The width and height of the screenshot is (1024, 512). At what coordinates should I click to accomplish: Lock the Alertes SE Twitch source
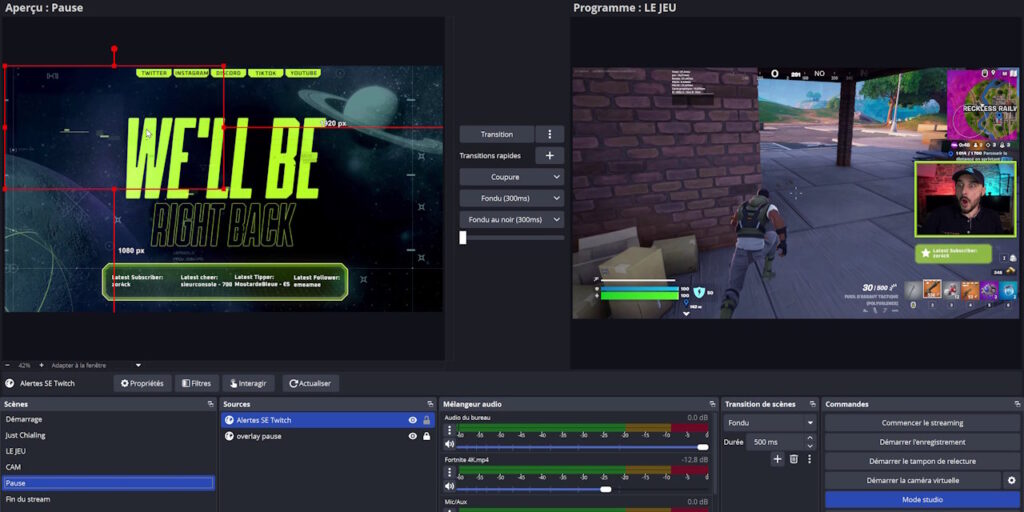(426, 420)
